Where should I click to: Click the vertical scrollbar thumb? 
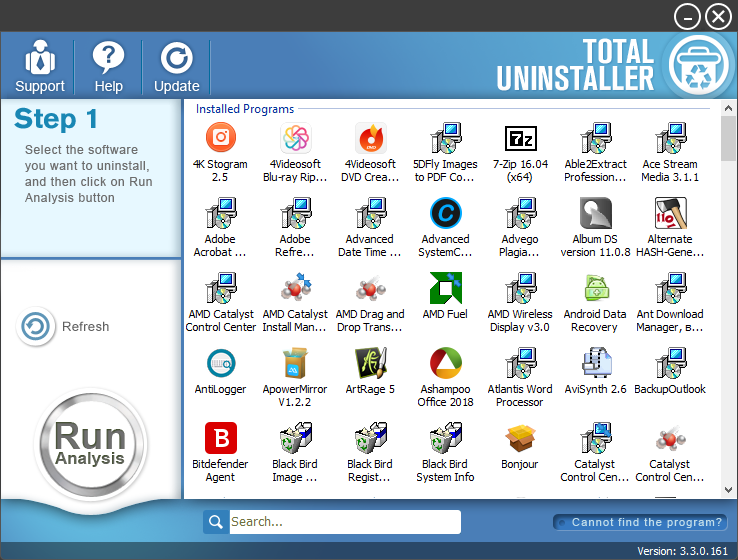pyautogui.click(x=728, y=138)
